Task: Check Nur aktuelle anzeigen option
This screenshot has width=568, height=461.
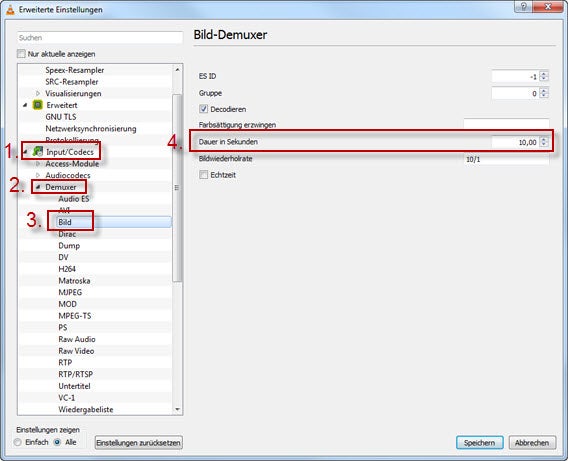Action: [21, 54]
